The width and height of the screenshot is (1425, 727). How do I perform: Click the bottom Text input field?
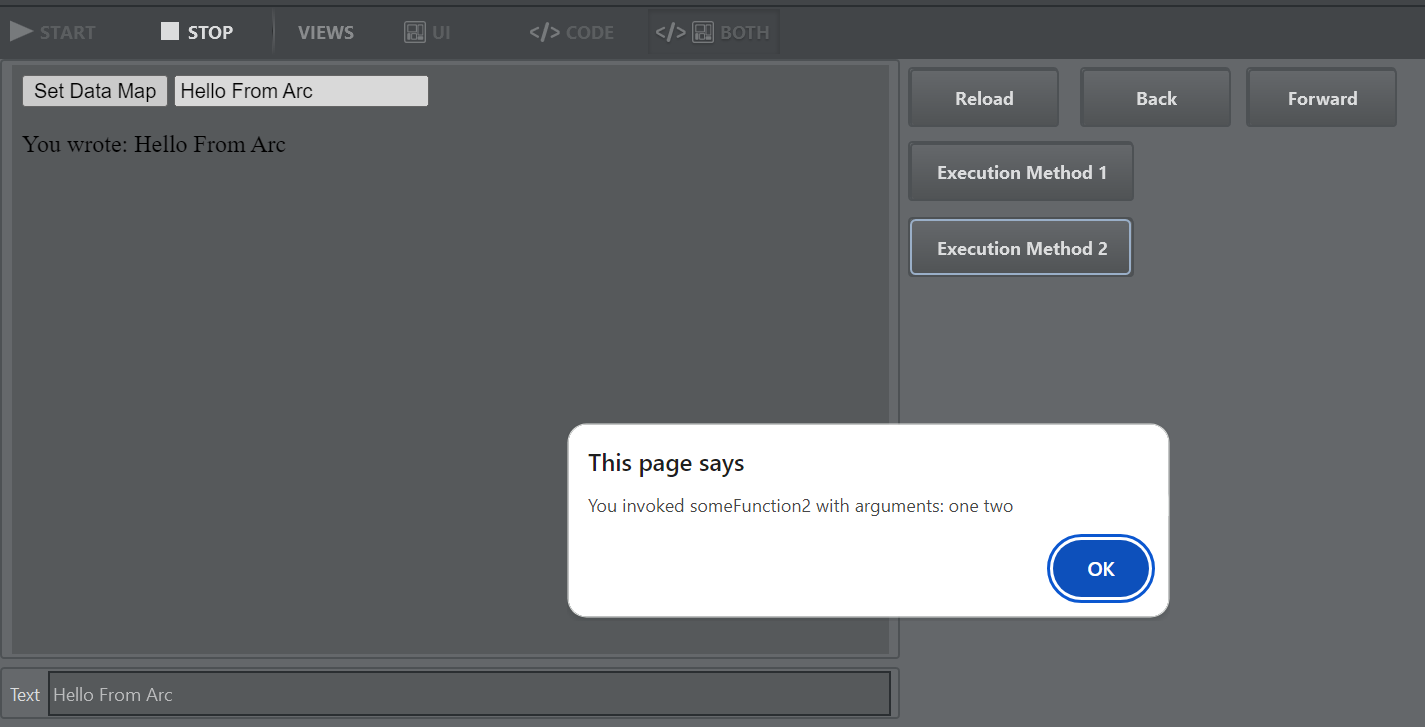[469, 694]
